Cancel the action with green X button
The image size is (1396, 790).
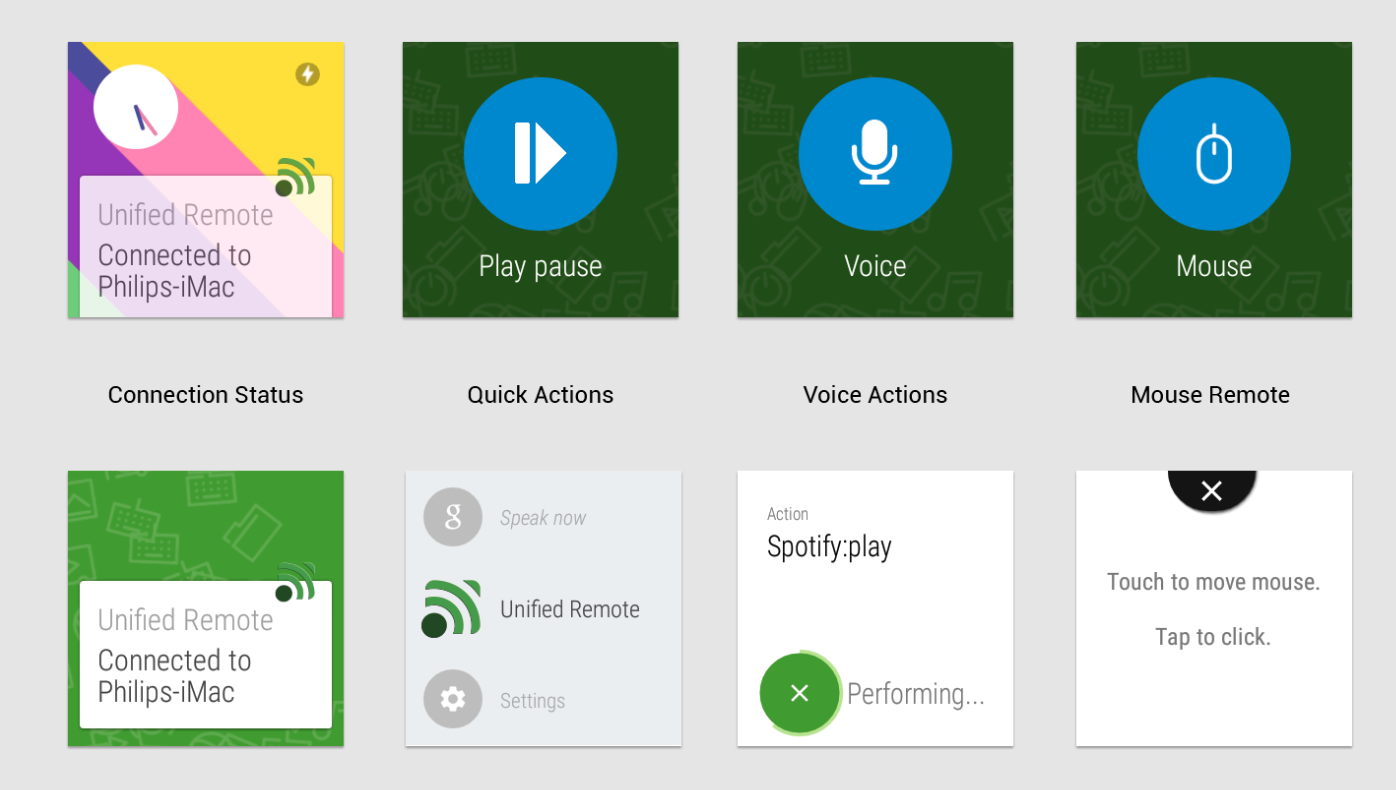point(799,693)
